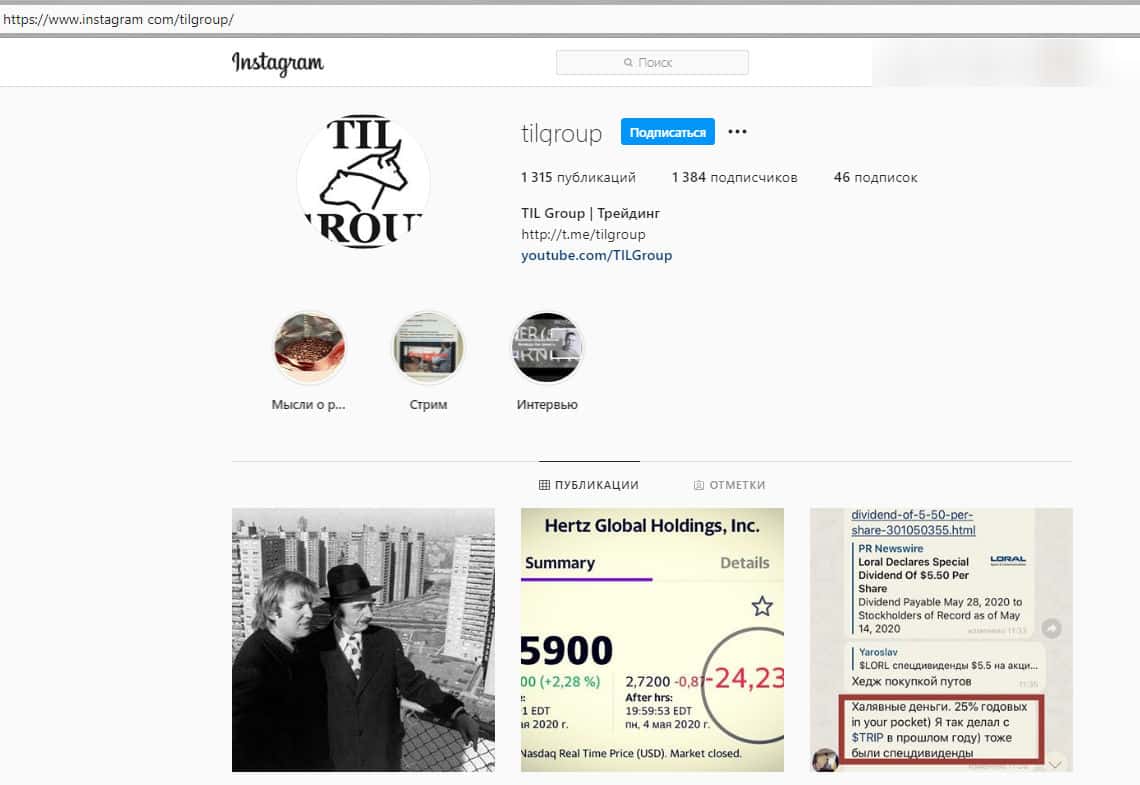
Task: Switch to the ПУБЛИКАЦИИ tab
Action: [x=589, y=485]
